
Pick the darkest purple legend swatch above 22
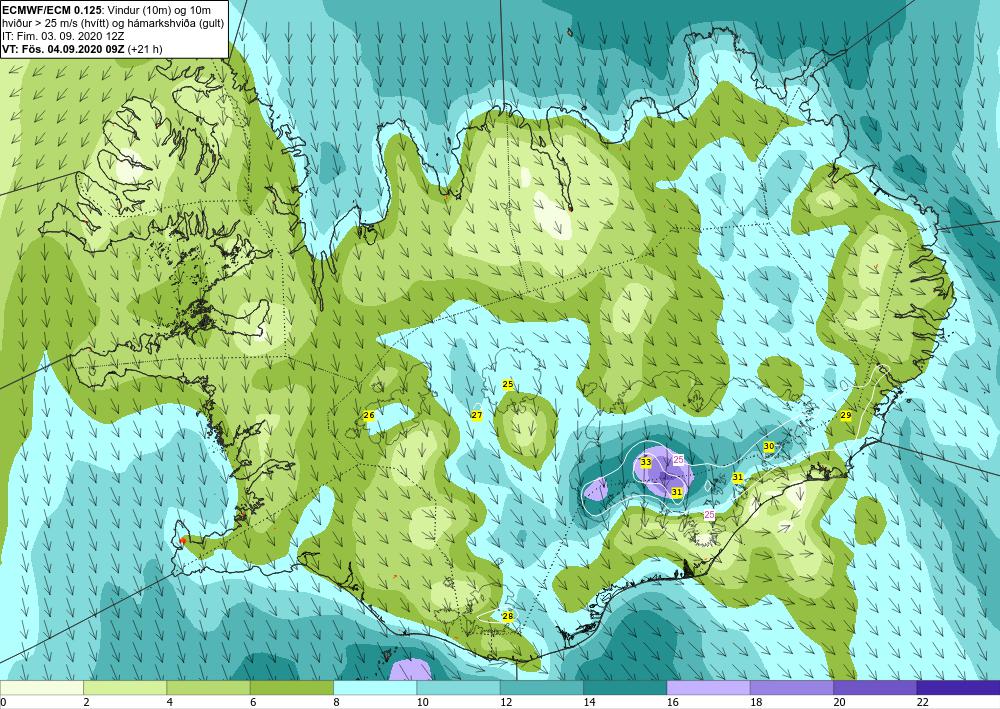coord(958,687)
